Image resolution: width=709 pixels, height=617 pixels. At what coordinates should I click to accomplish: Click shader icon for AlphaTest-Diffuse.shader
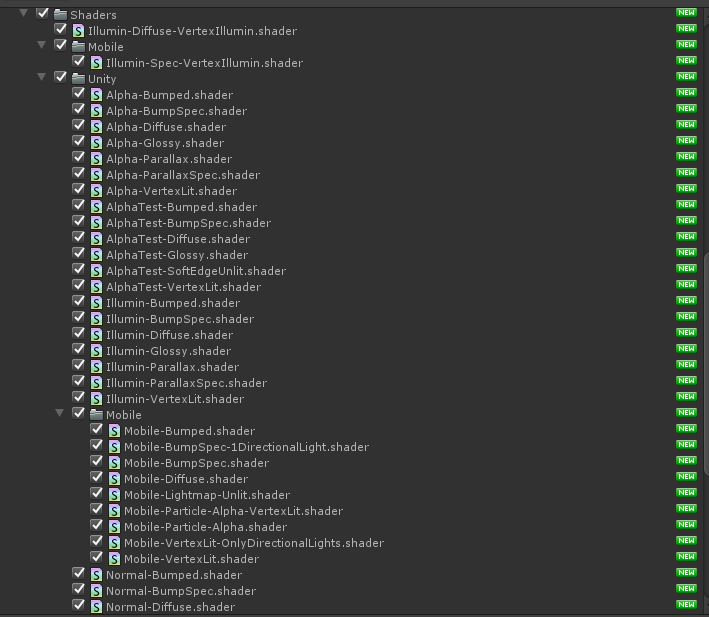point(96,239)
